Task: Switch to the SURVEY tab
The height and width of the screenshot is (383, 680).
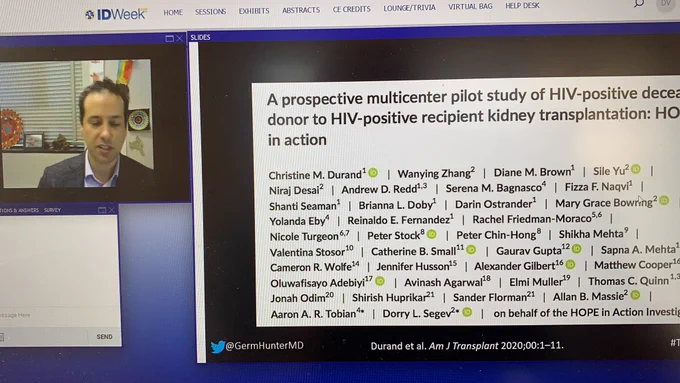Action: pos(52,210)
